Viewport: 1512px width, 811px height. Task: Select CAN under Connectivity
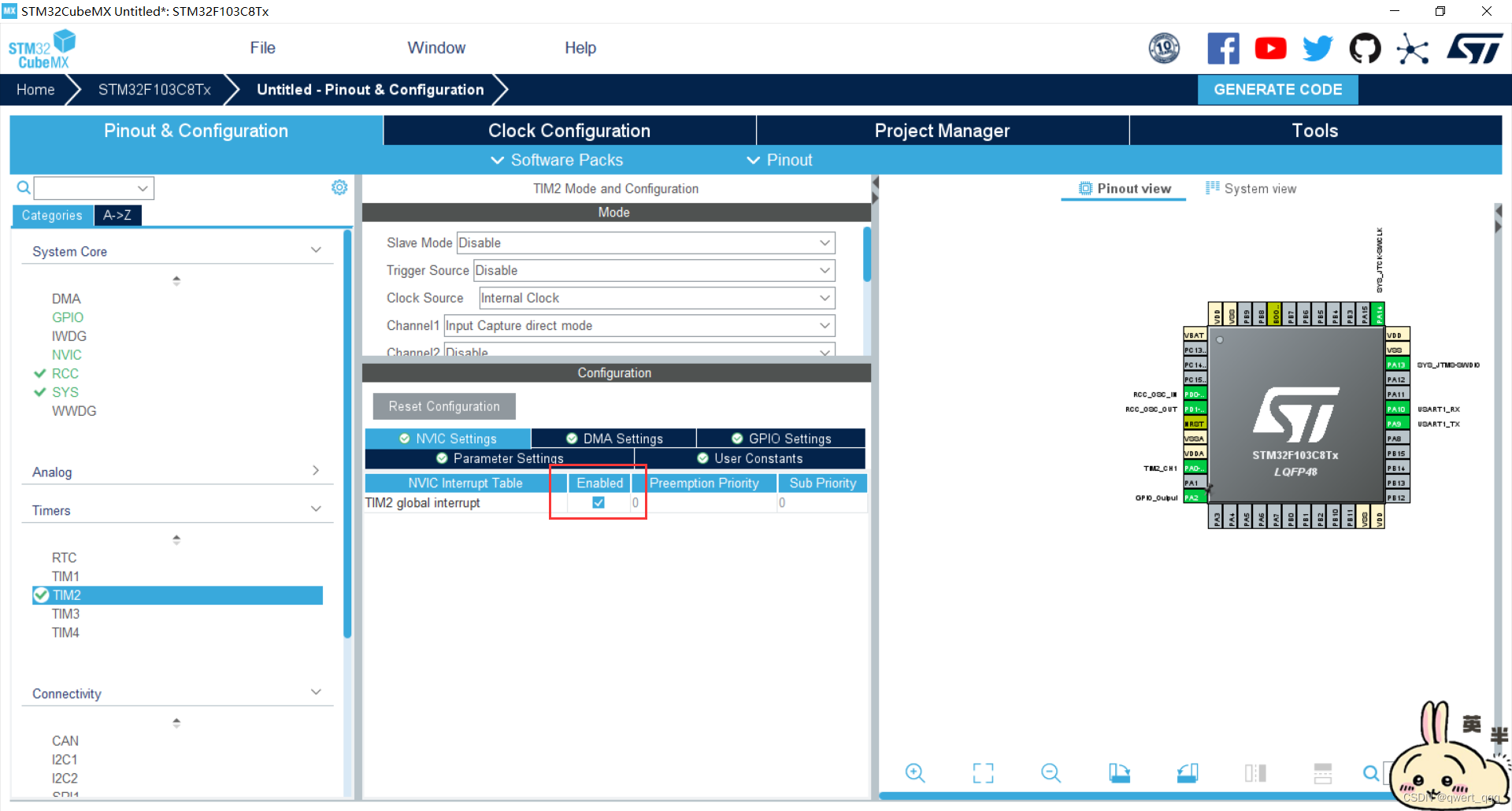[65, 741]
